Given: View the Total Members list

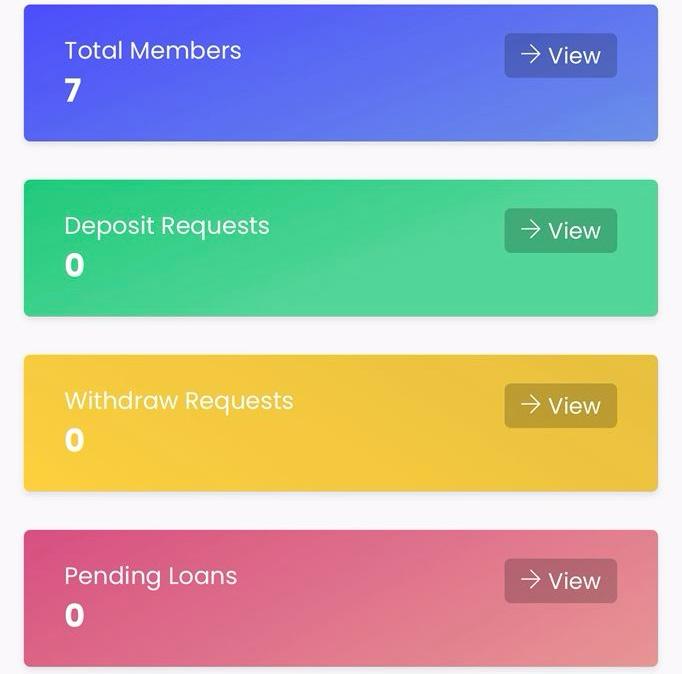Looking at the screenshot, I should [x=561, y=56].
